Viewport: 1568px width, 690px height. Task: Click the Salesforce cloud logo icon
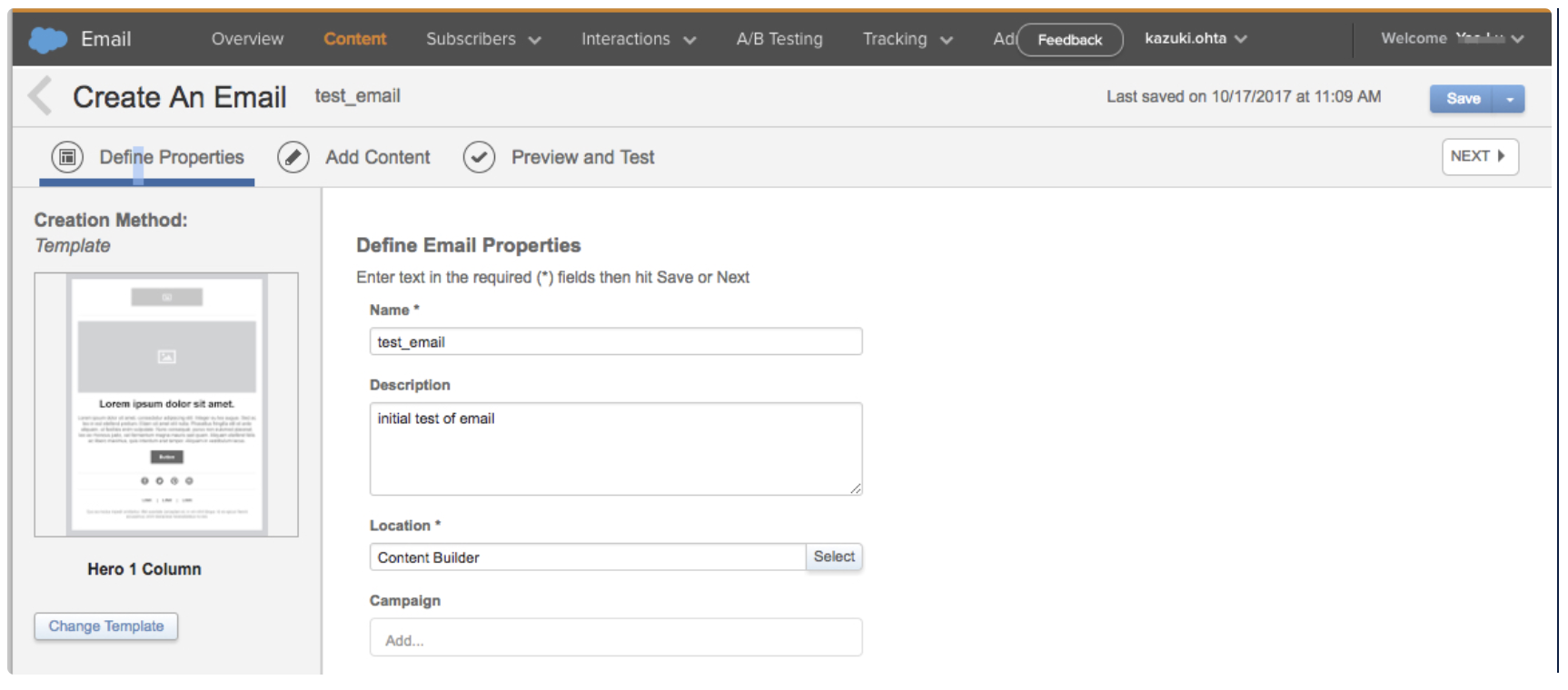pyautogui.click(x=47, y=39)
